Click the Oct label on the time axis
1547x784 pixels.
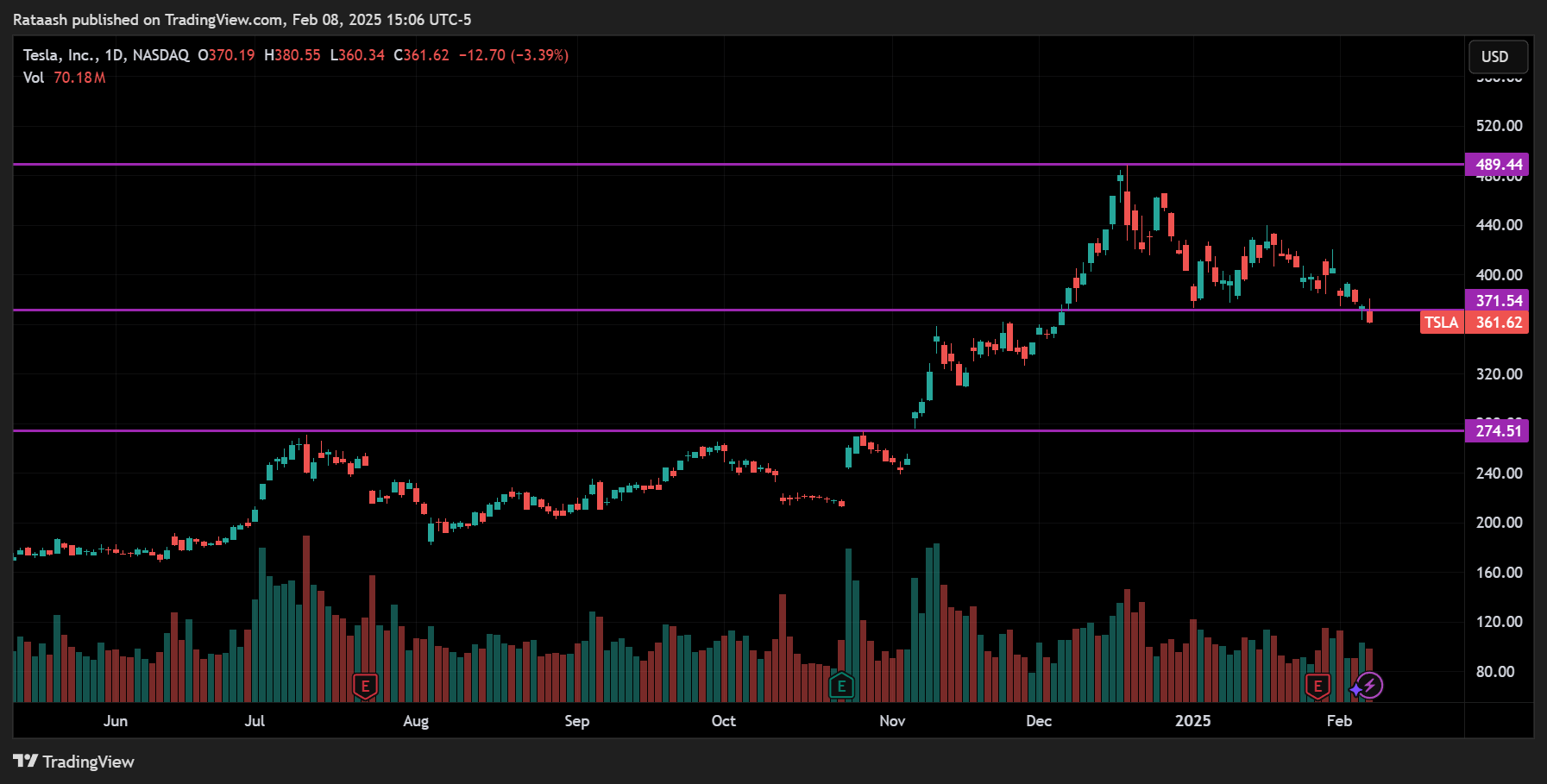[723, 721]
